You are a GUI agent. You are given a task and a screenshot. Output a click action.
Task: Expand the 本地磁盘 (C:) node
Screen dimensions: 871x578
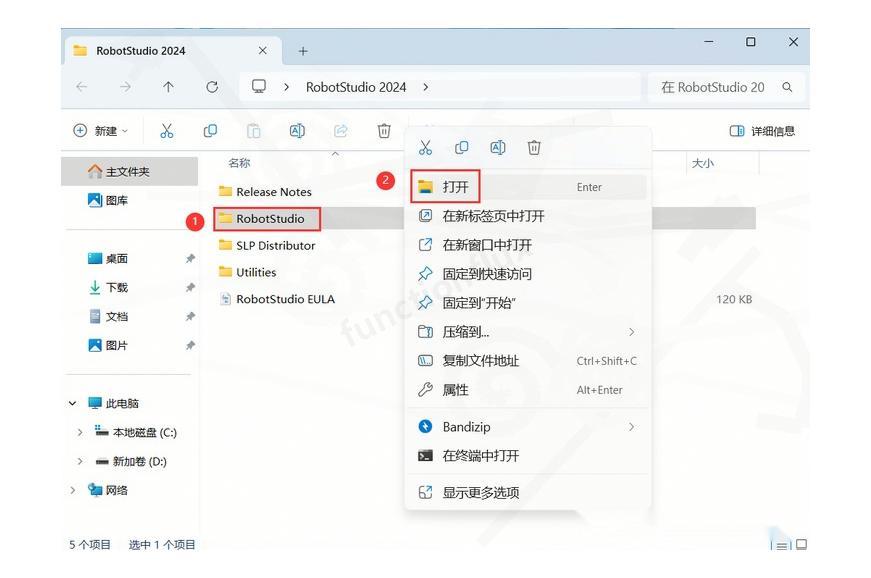coord(80,432)
